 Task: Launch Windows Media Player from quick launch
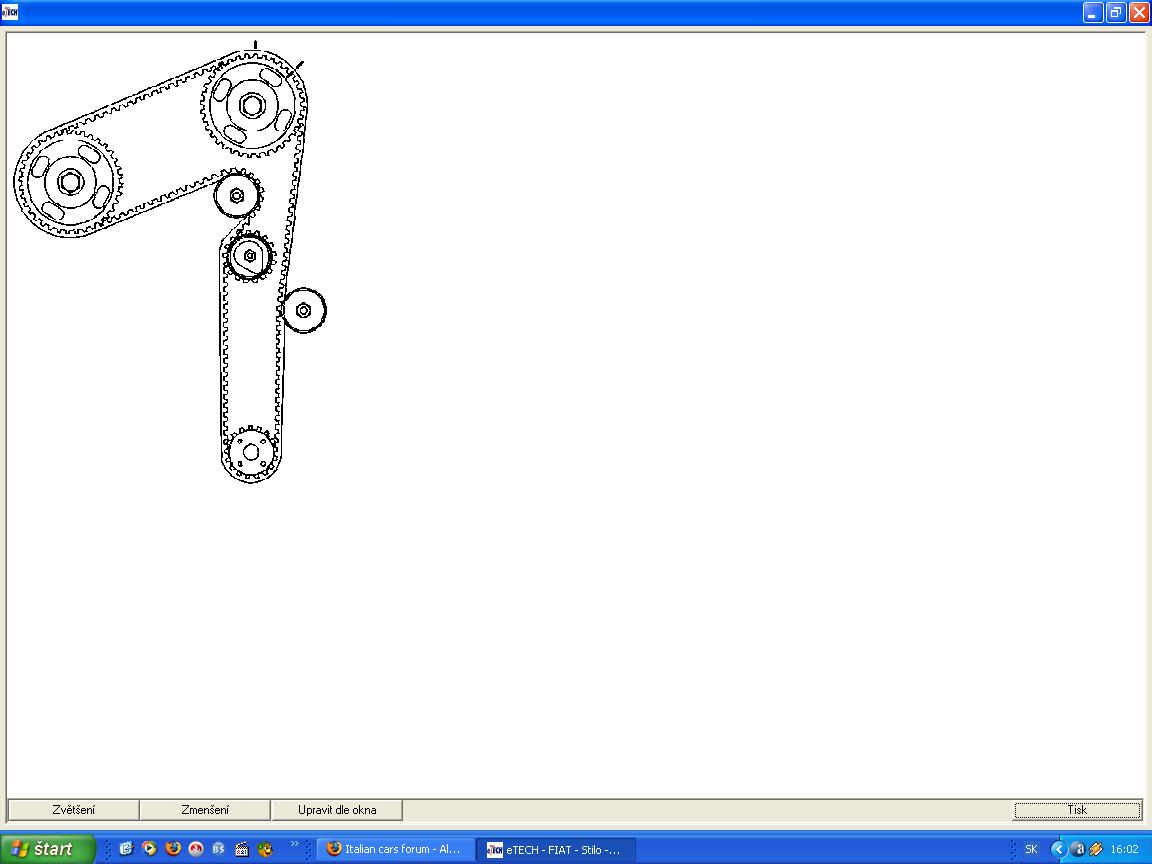149,849
